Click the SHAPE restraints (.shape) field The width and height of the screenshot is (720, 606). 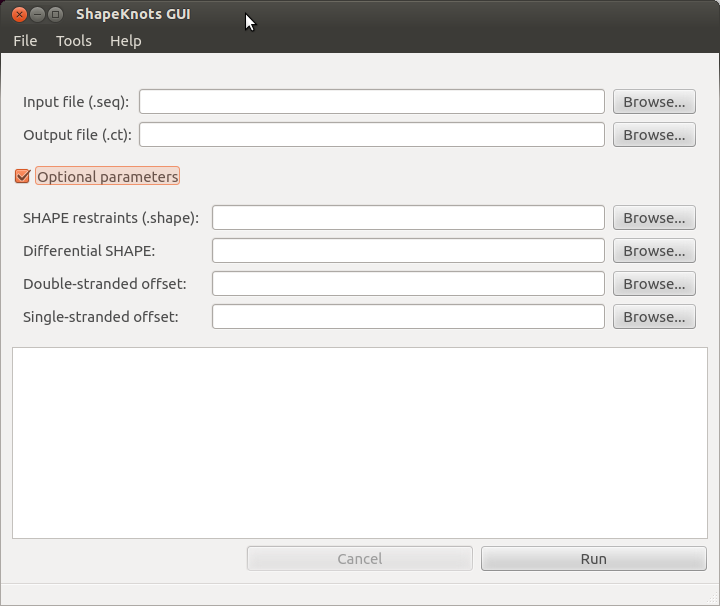(408, 218)
